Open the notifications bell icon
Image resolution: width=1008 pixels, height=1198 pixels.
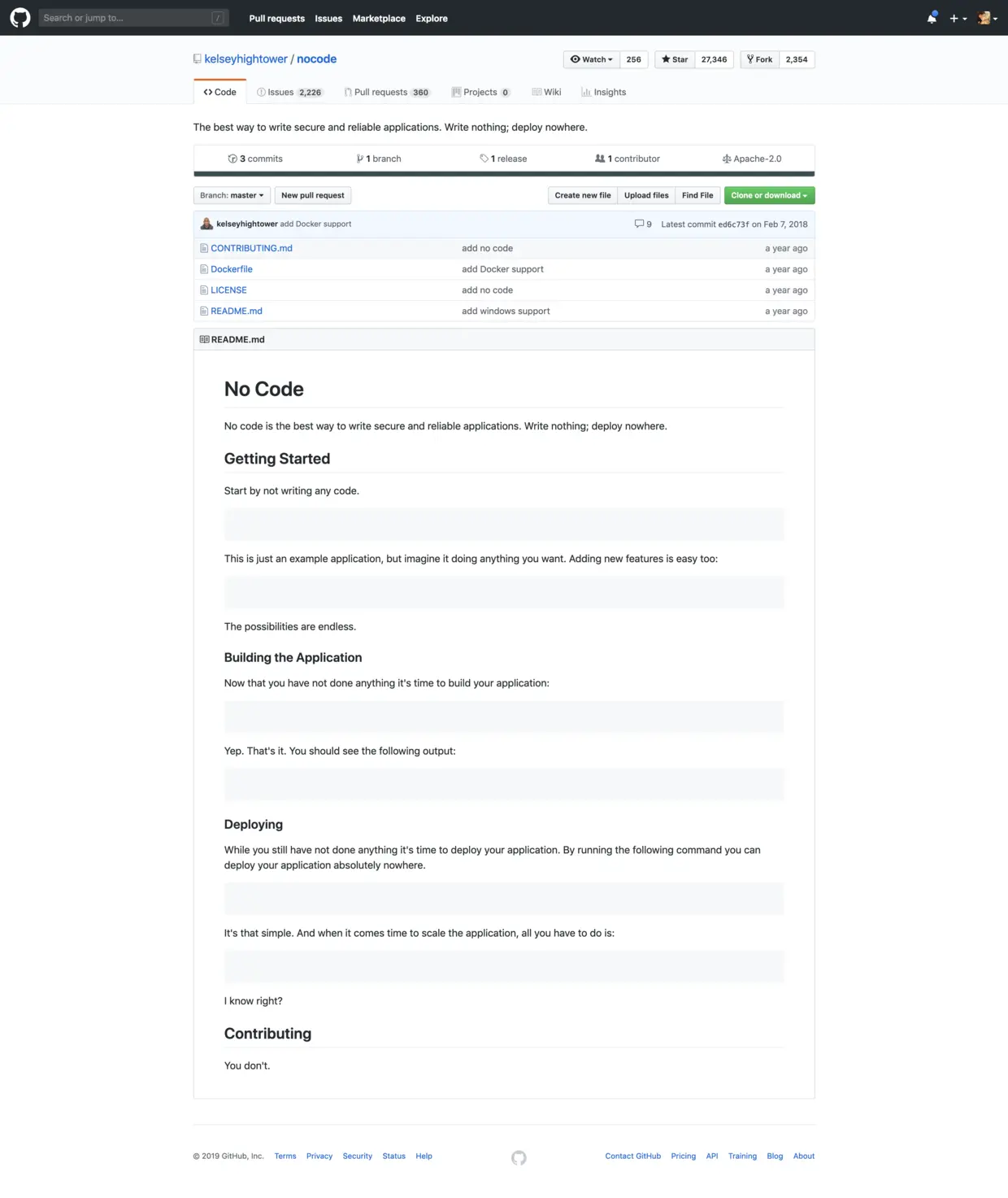[x=932, y=18]
